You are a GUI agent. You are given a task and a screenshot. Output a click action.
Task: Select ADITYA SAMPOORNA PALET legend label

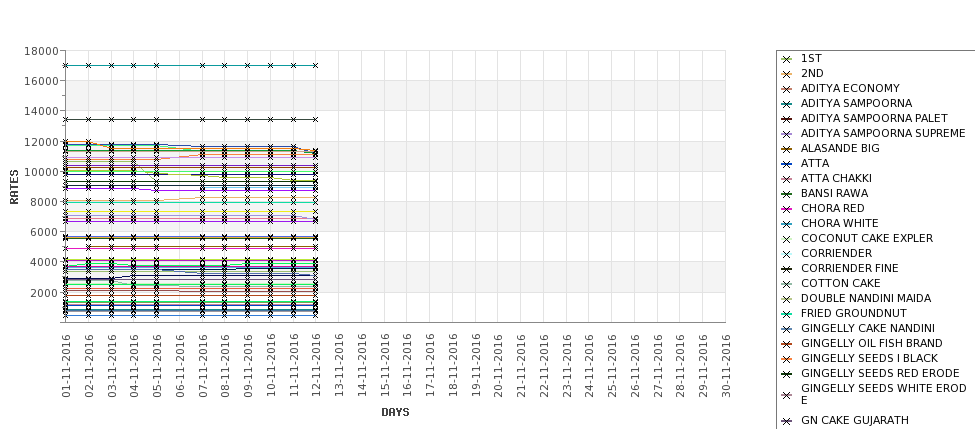tap(874, 118)
